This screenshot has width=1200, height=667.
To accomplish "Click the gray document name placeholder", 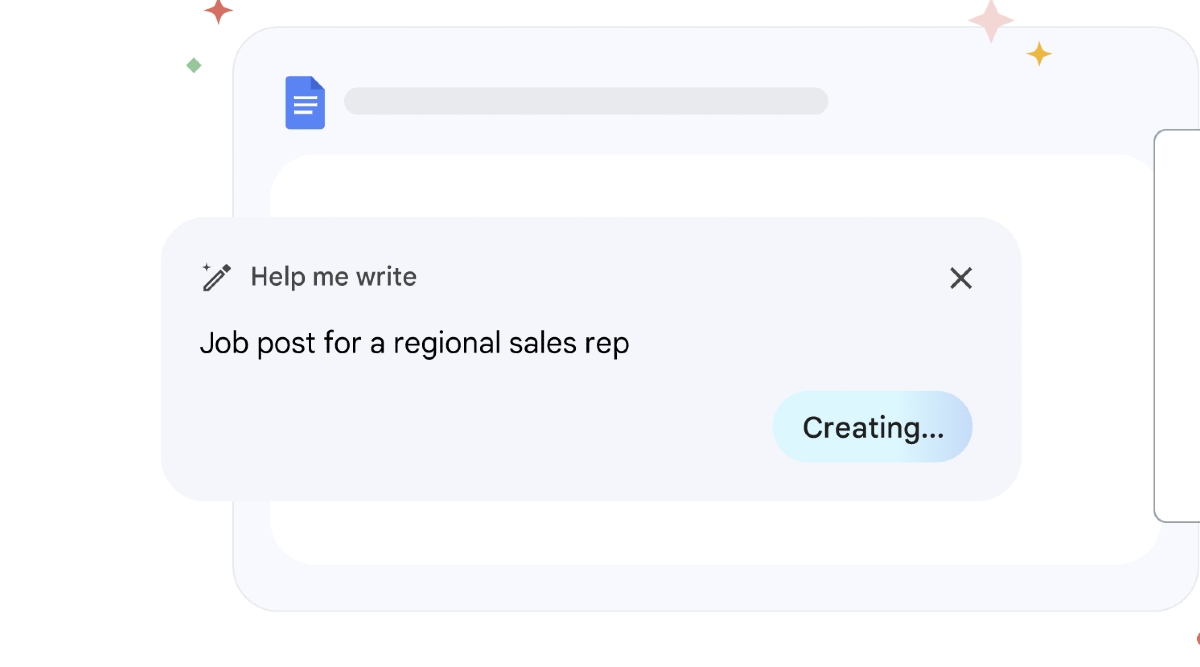I will coord(586,100).
